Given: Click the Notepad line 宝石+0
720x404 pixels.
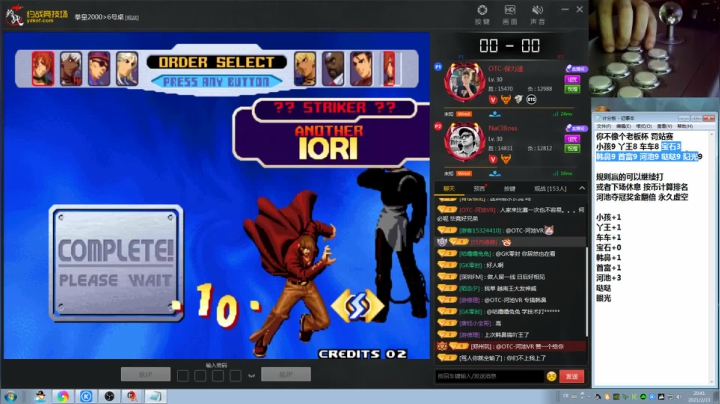Looking at the screenshot, I should point(608,247).
